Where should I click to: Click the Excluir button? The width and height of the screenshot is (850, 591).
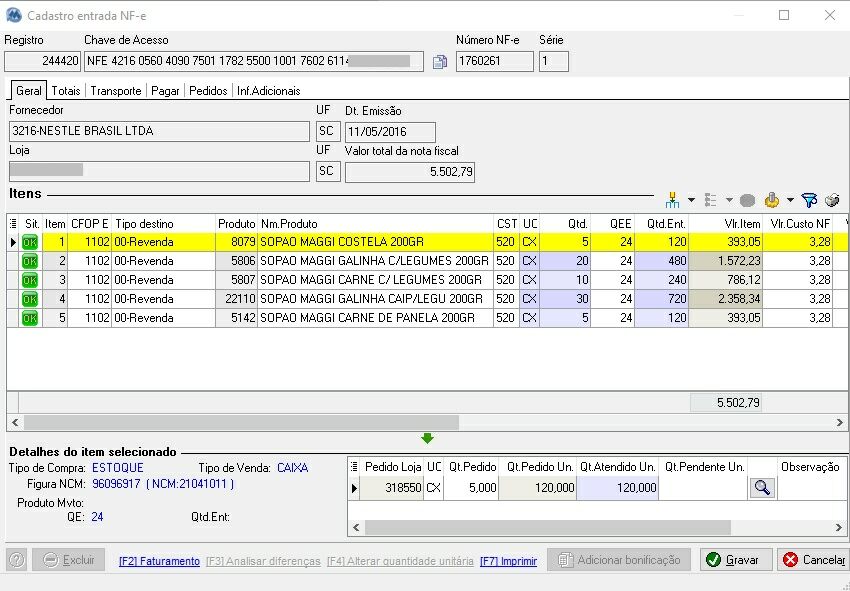68,560
